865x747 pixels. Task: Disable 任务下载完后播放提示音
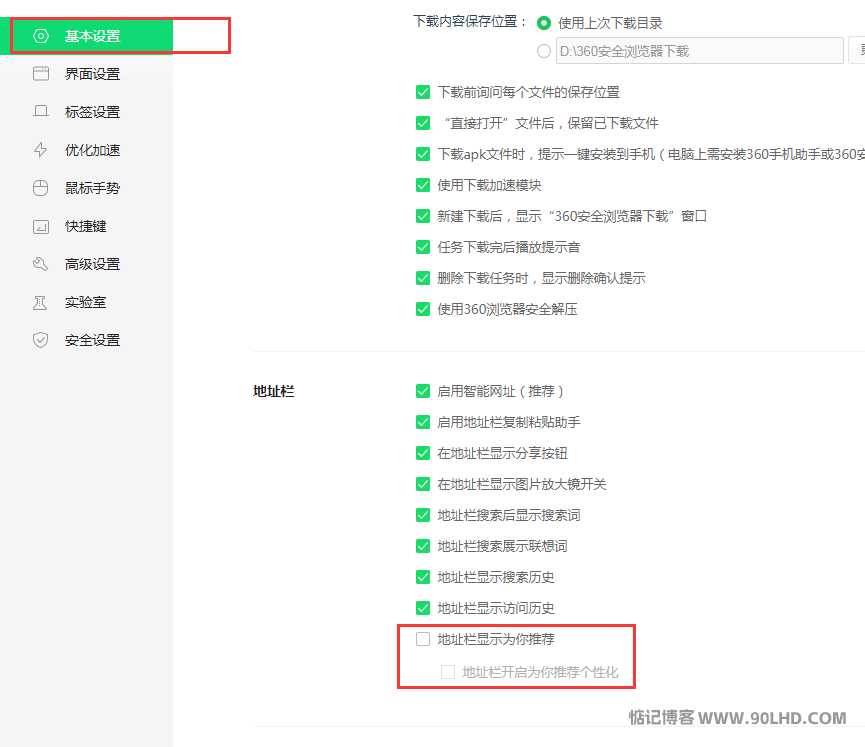[423, 247]
